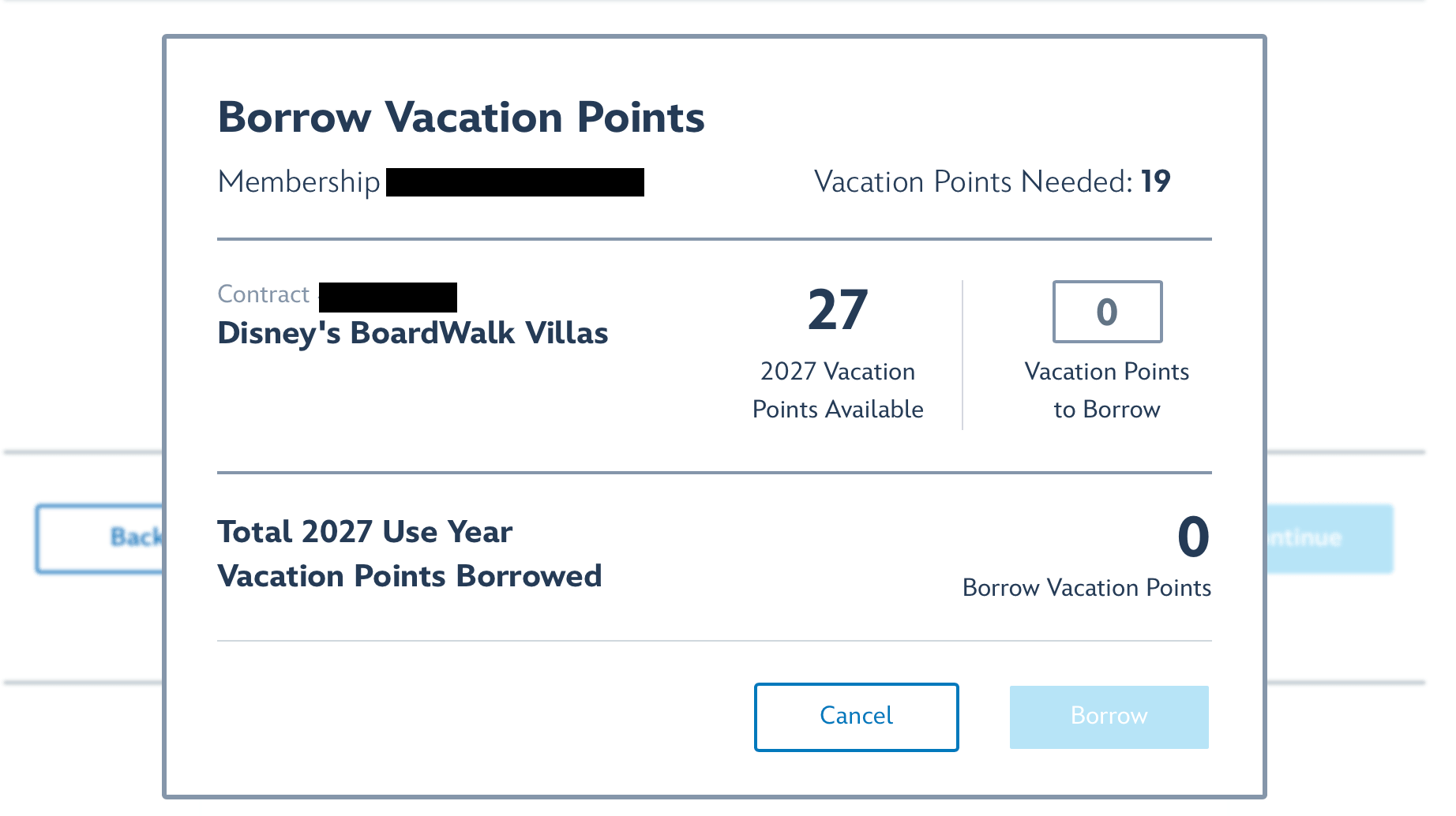Click the gray Contract label
Image resolution: width=1456 pixels, height=816 pixels.
point(263,294)
